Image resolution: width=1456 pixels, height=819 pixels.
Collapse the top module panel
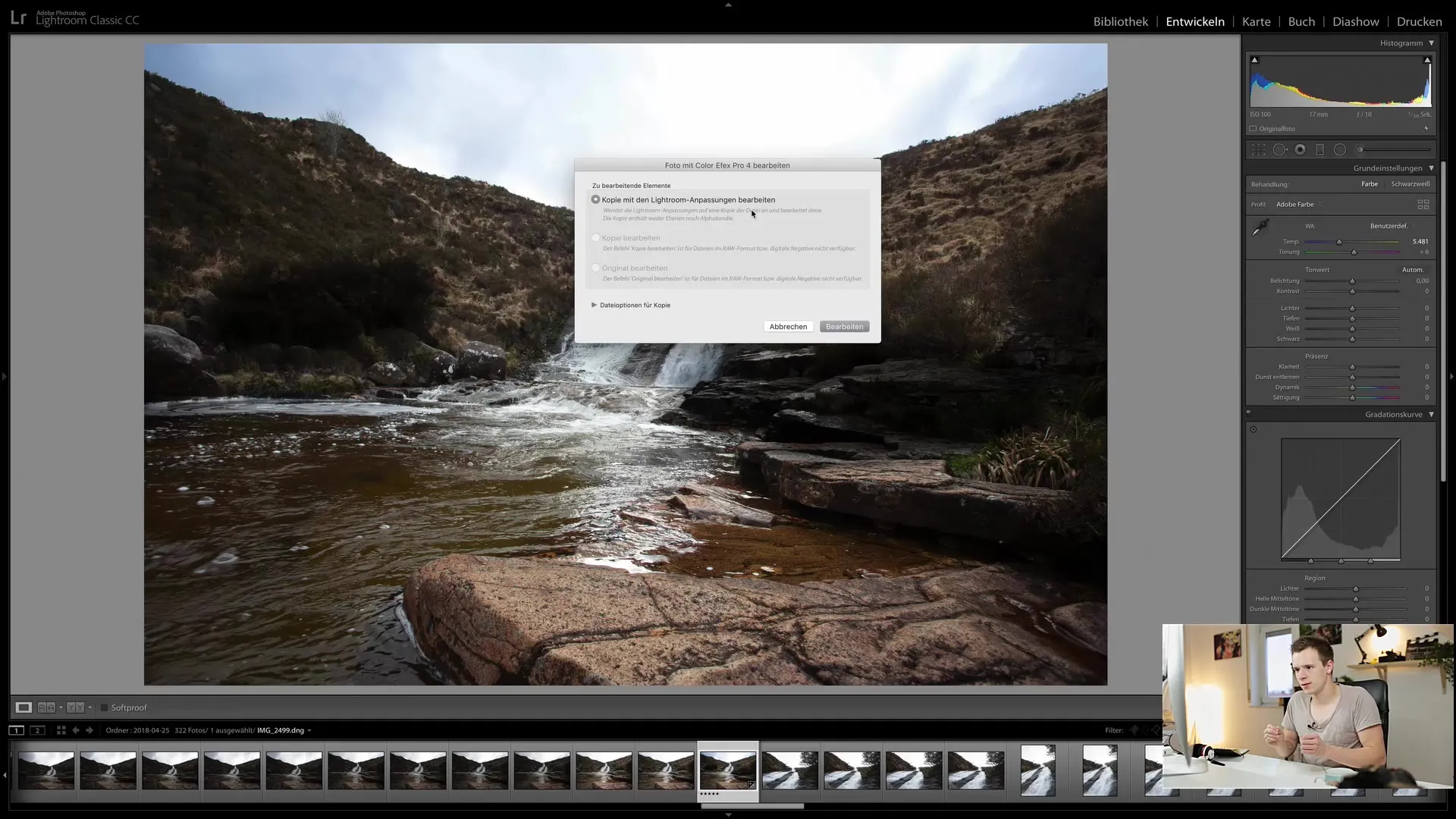tap(728, 4)
